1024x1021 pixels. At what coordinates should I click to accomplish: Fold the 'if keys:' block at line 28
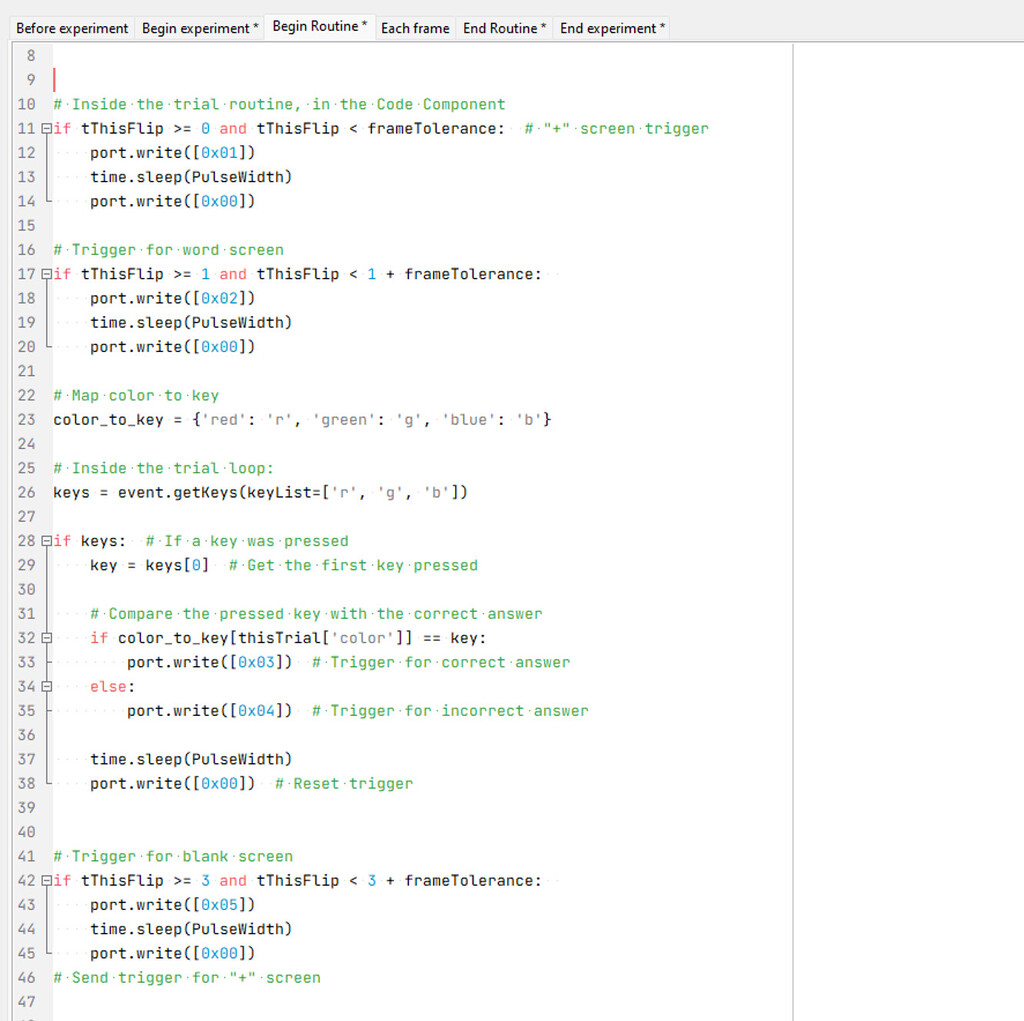coord(44,540)
